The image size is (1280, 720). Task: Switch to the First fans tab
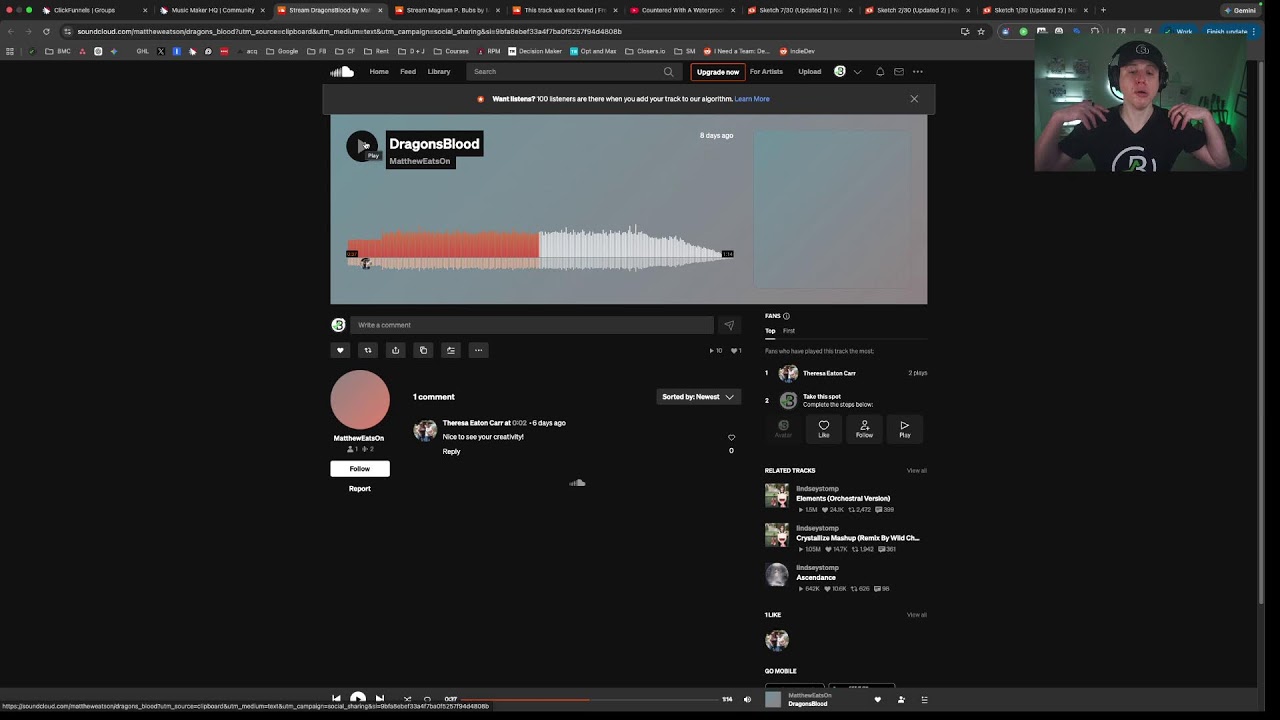(789, 331)
